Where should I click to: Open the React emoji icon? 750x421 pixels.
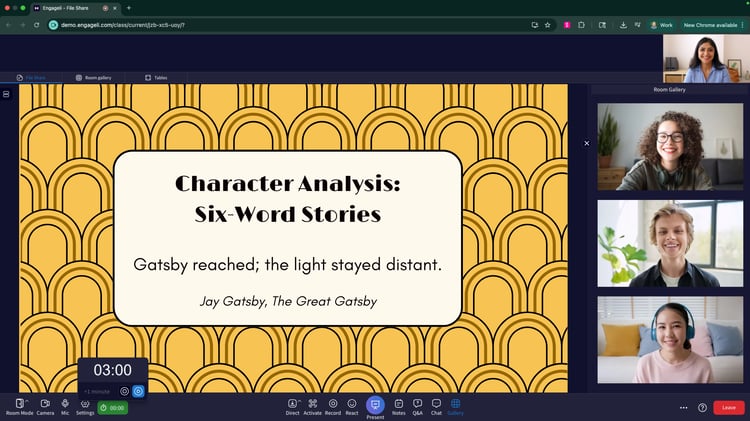(x=352, y=403)
